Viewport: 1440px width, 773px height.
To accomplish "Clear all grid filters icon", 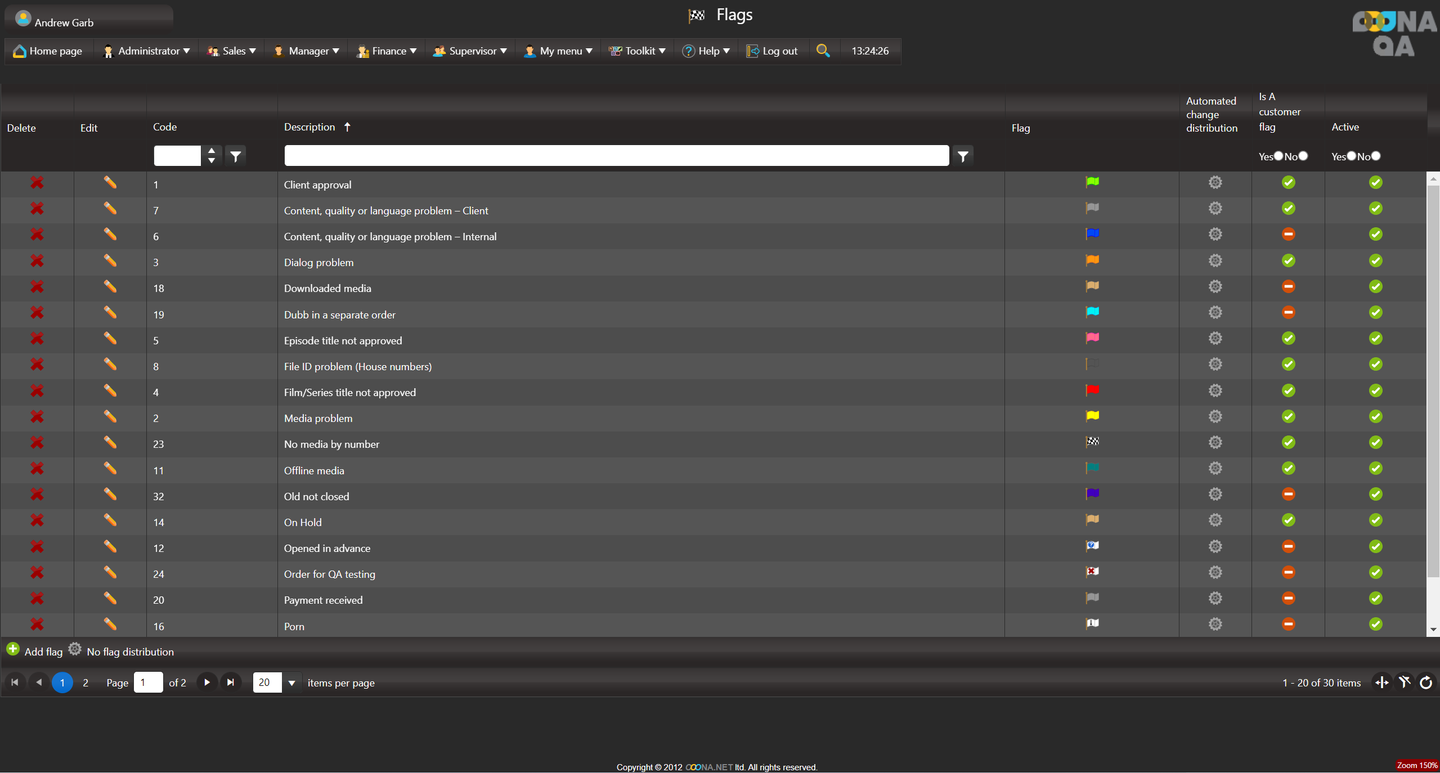I will [x=1404, y=683].
